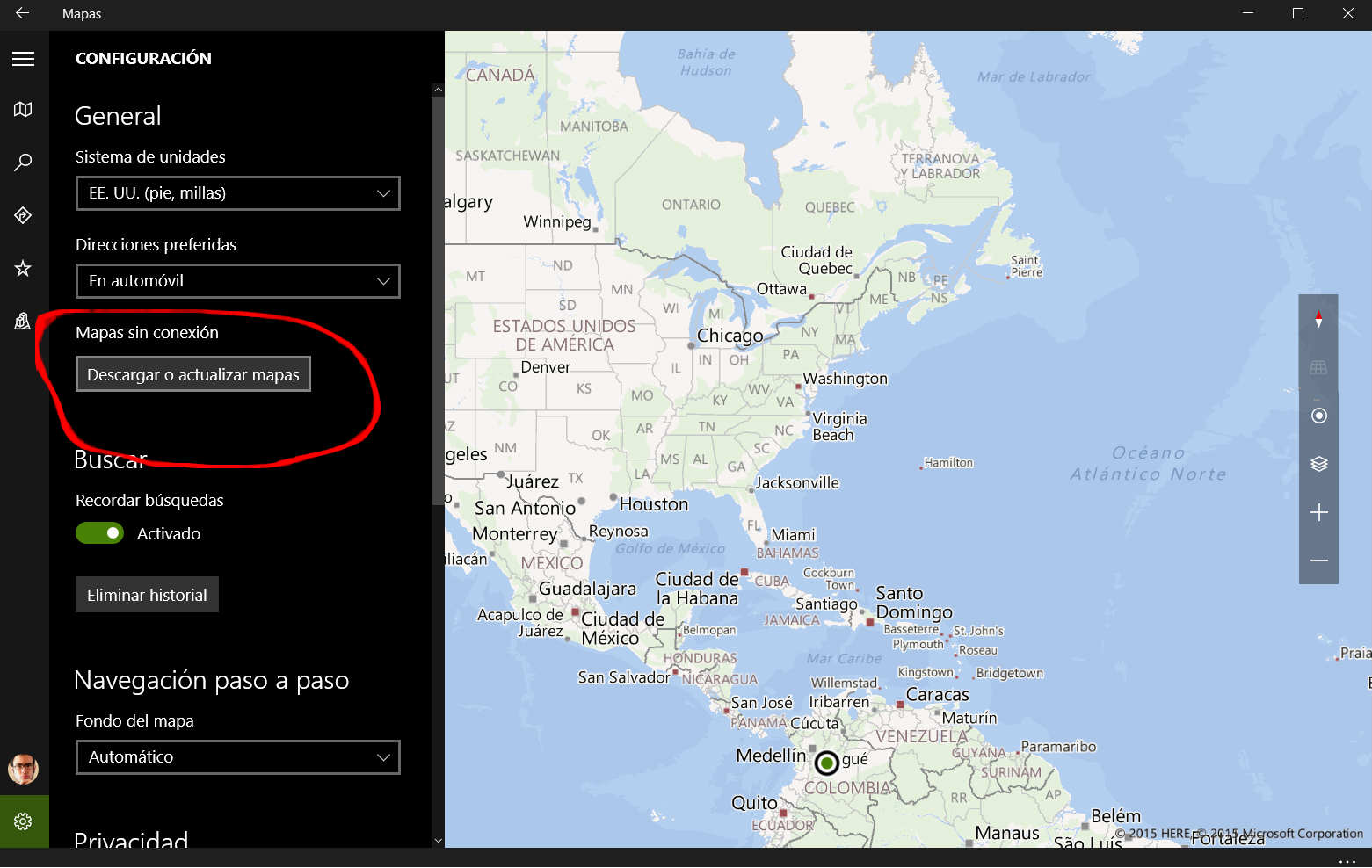This screenshot has height=868, width=1372.
Task: Click the Santo Domingo label on map
Action: click(x=914, y=603)
